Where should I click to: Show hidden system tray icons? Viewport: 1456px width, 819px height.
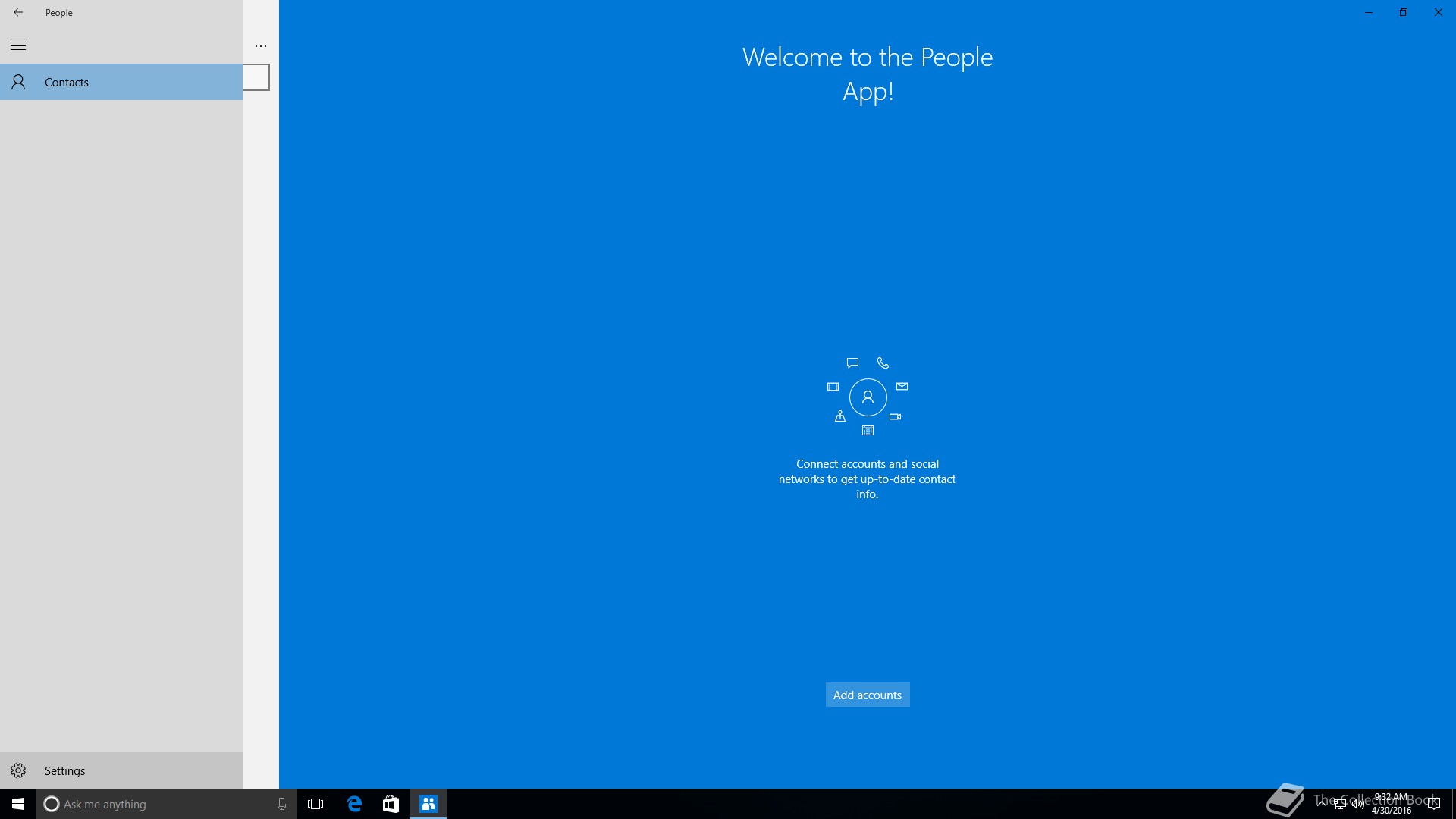click(1322, 804)
